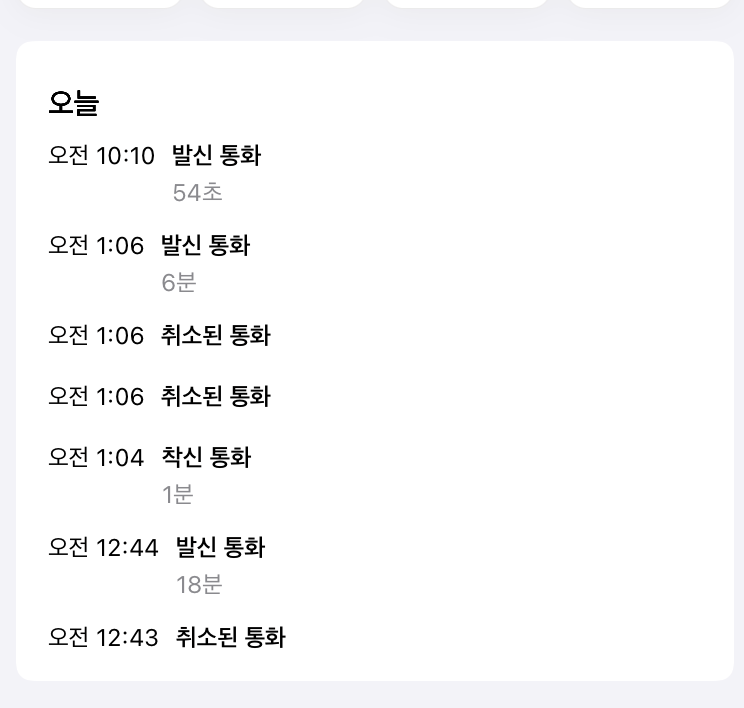Select the 오전 12:43 timestamp
The image size is (744, 708).
click(103, 638)
